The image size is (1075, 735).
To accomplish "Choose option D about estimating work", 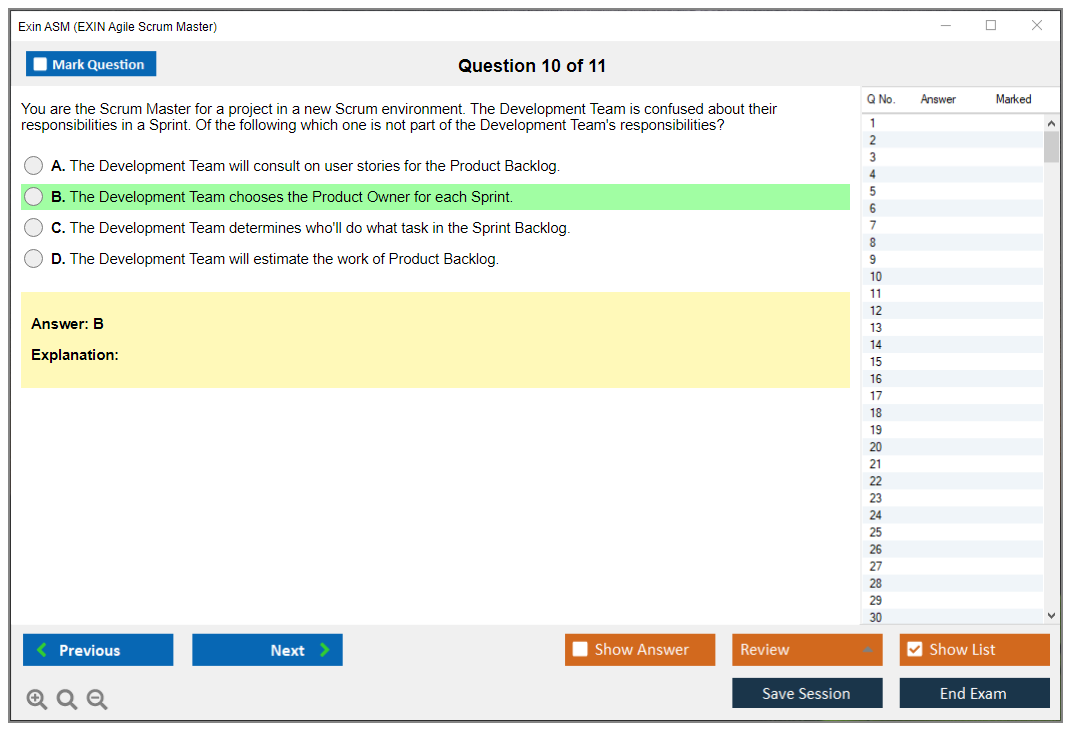I will tap(34, 259).
